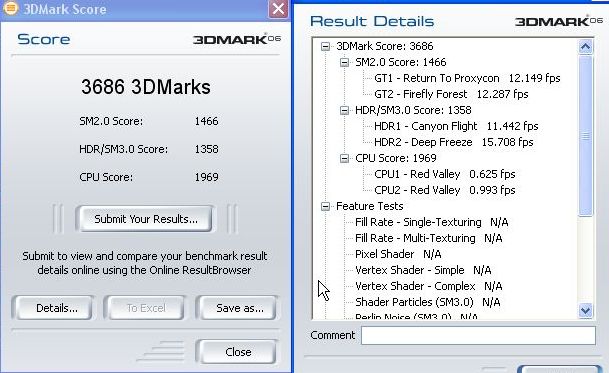
Task: Click the SM2.0 Score: 1466 tree label
Action: (x=400, y=62)
